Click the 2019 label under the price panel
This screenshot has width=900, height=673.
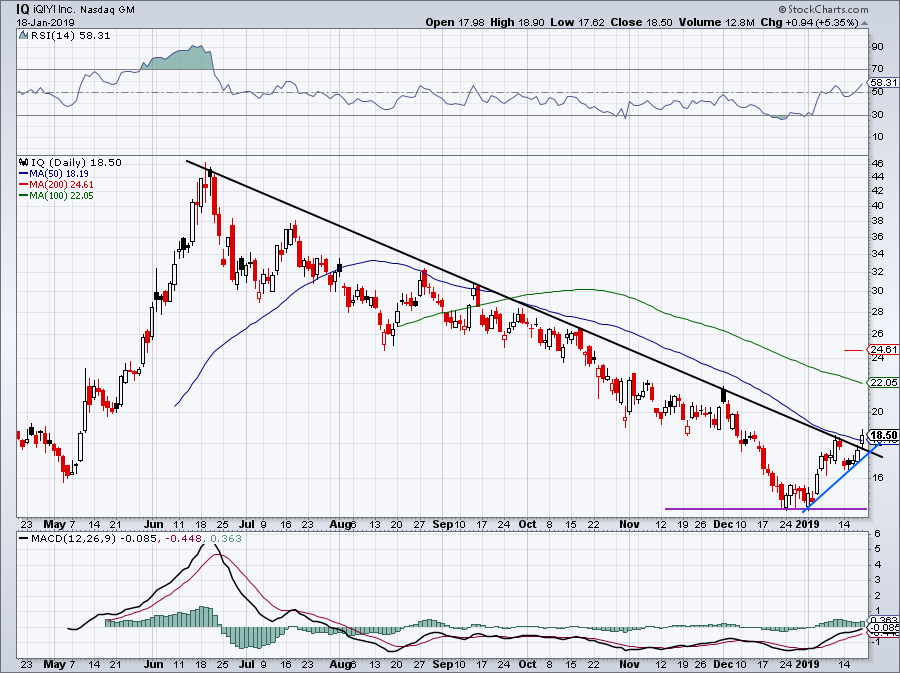click(x=807, y=524)
